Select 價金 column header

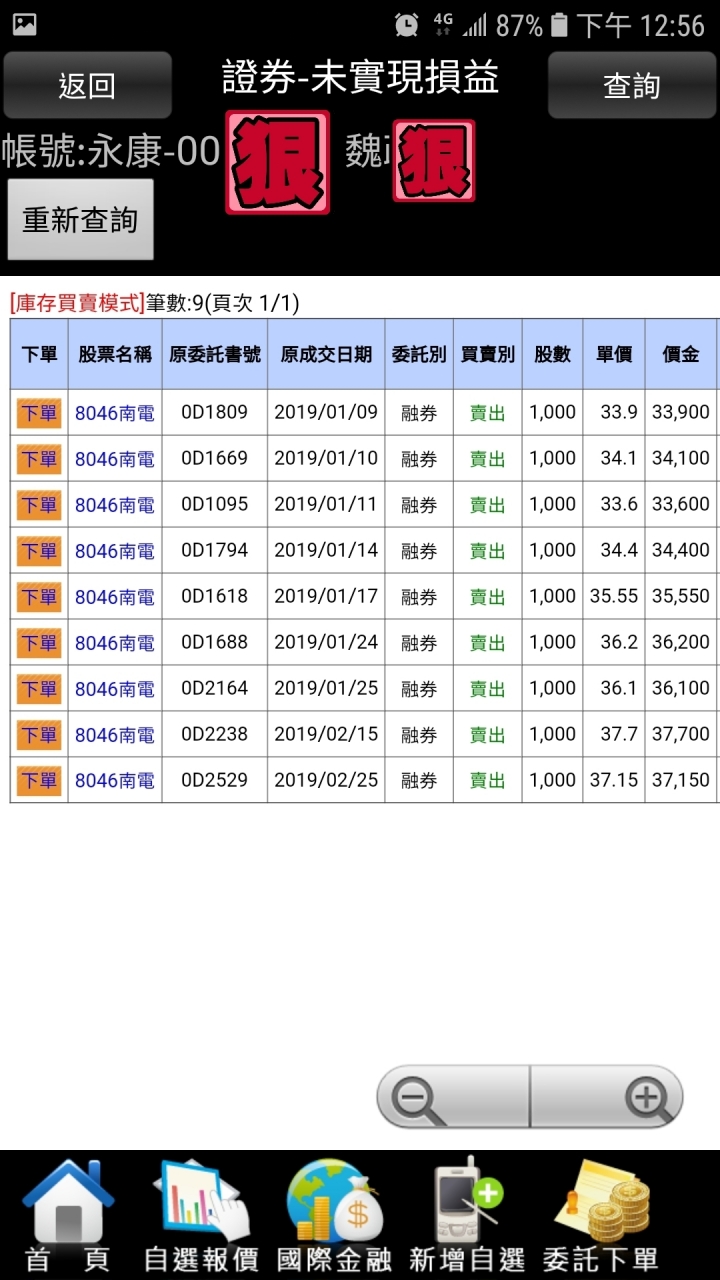[x=681, y=354]
